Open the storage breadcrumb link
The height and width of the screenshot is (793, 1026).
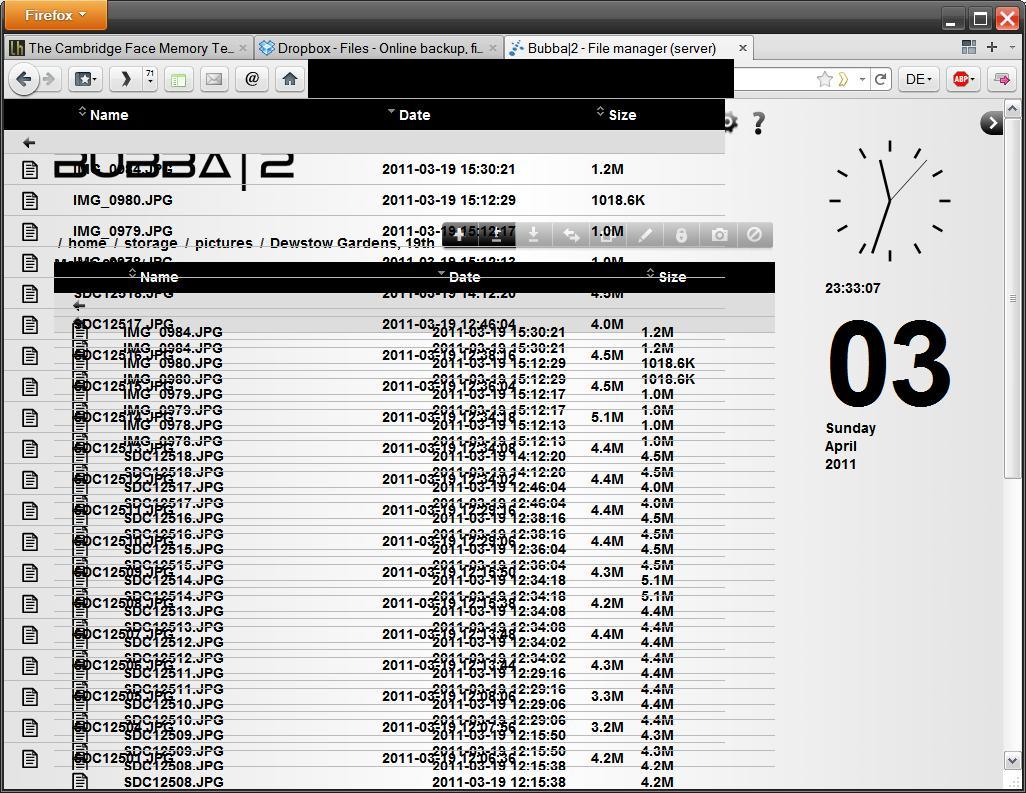pos(150,243)
